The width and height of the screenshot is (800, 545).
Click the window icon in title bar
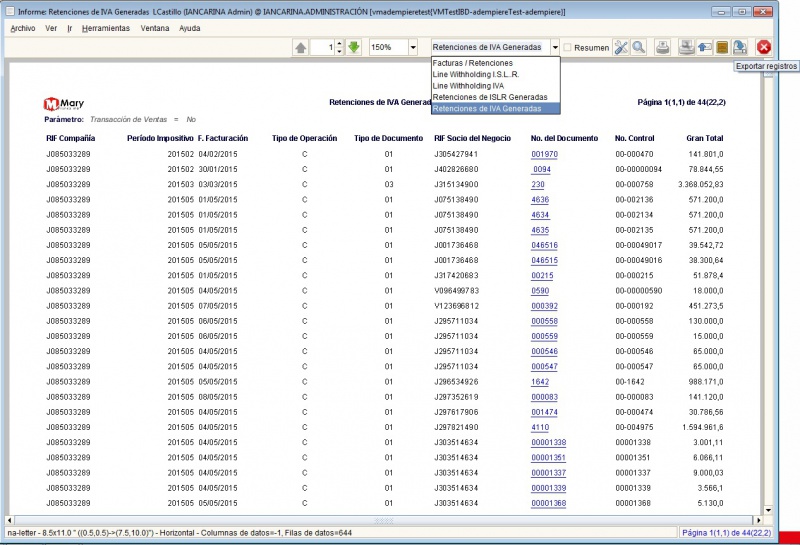(10, 11)
